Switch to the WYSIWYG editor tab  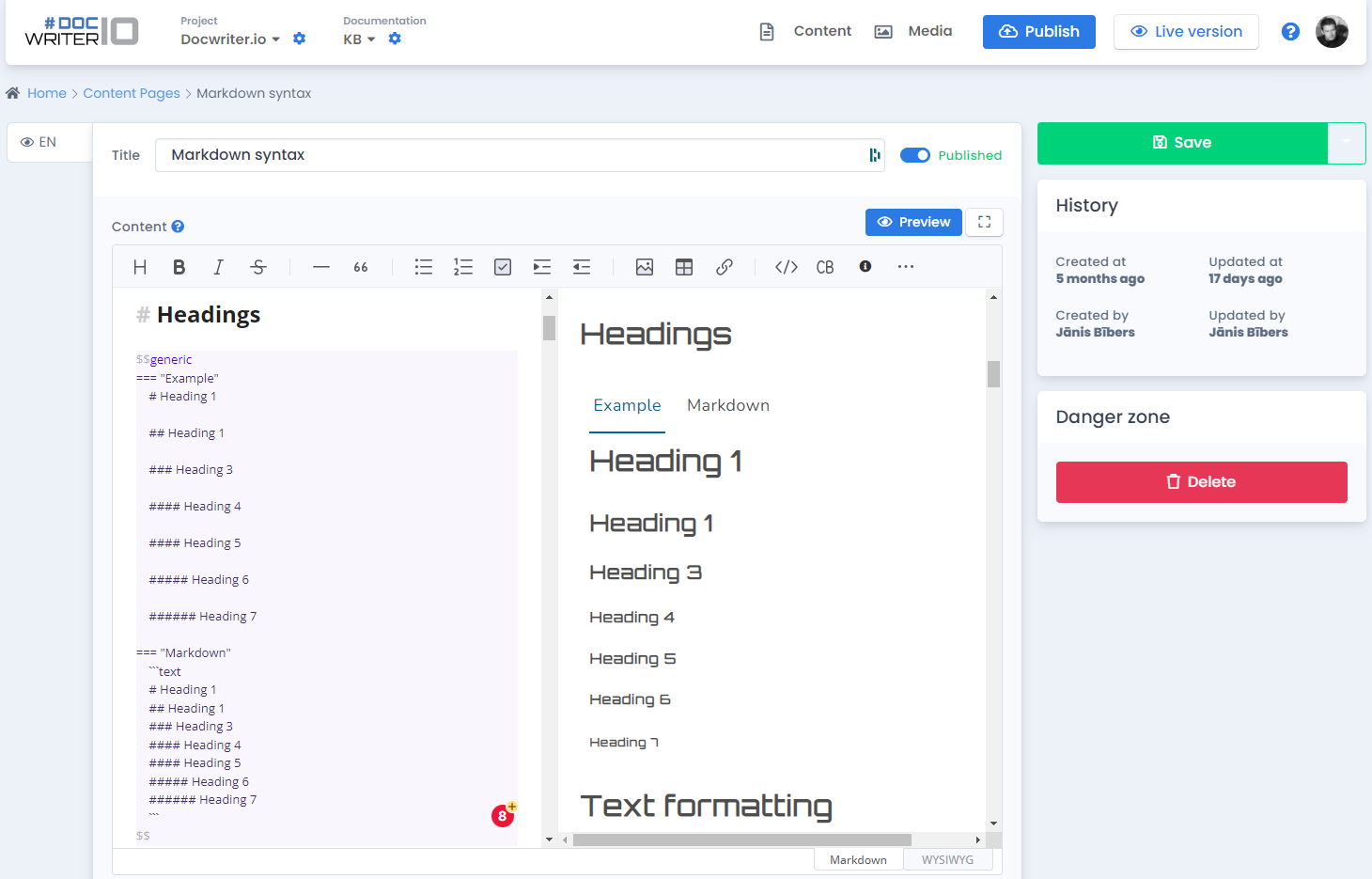pos(948,858)
